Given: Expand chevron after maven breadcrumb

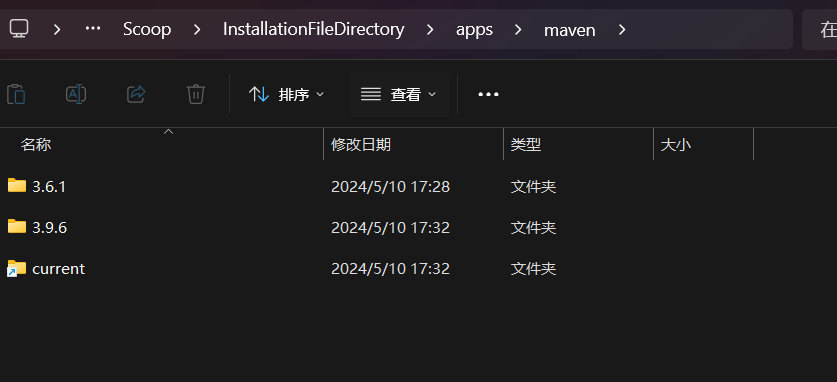Looking at the screenshot, I should [622, 29].
